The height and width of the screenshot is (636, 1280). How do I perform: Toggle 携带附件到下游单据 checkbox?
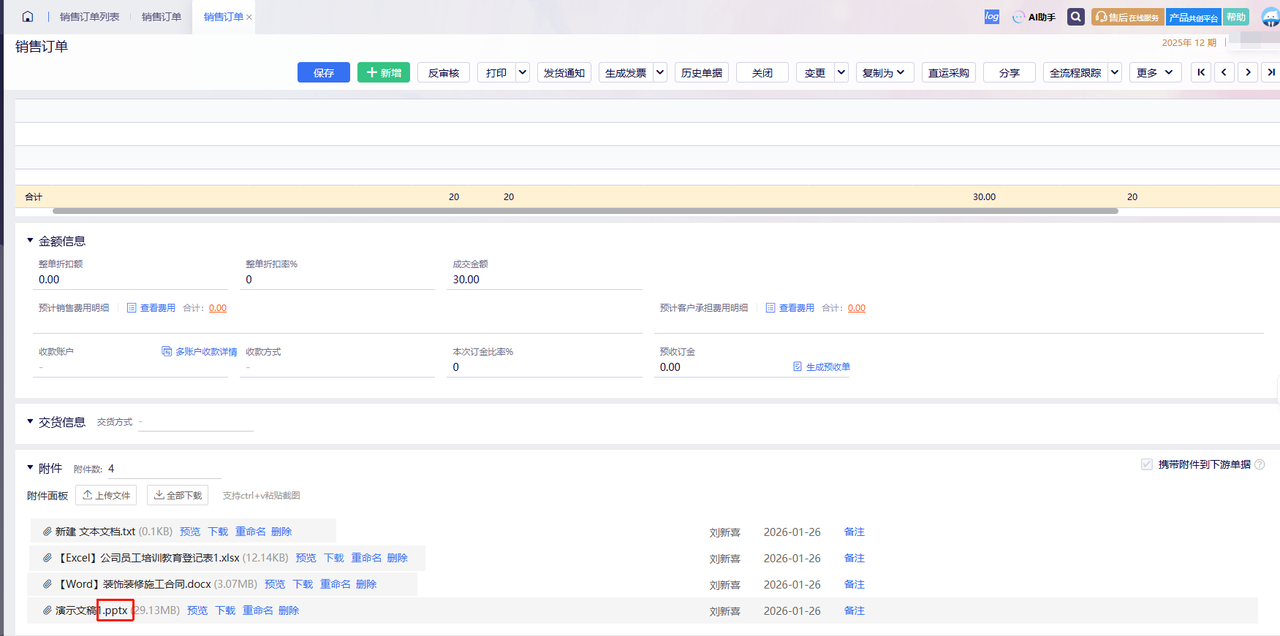1147,465
